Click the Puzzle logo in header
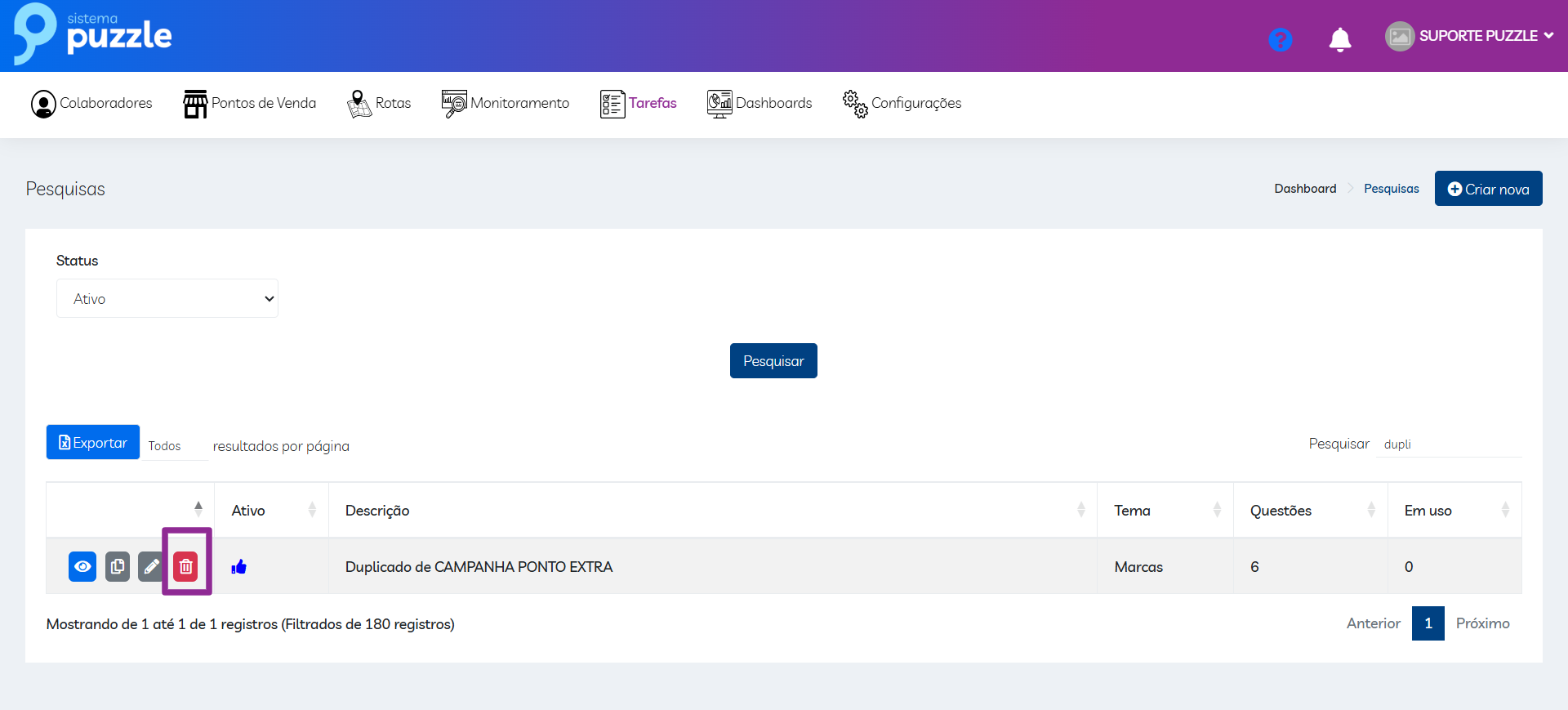Screen dimensions: 1568x710 coord(93,34)
